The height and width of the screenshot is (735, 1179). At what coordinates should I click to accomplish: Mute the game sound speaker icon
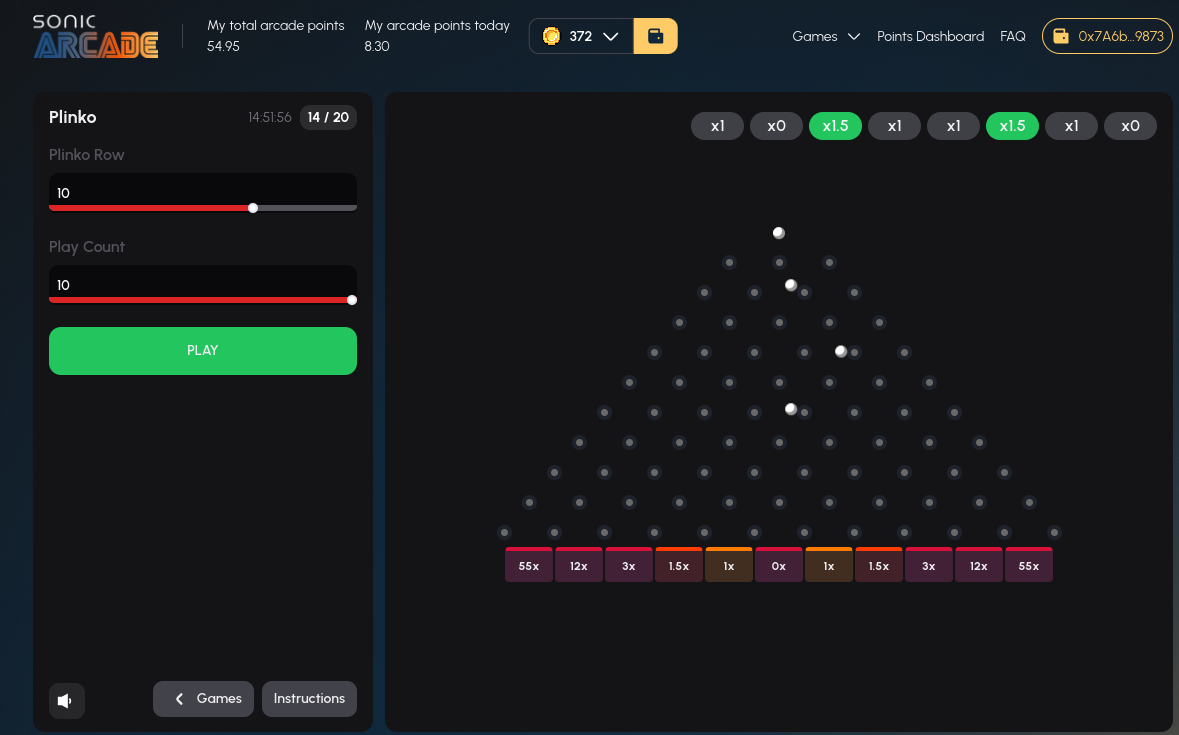coord(66,700)
